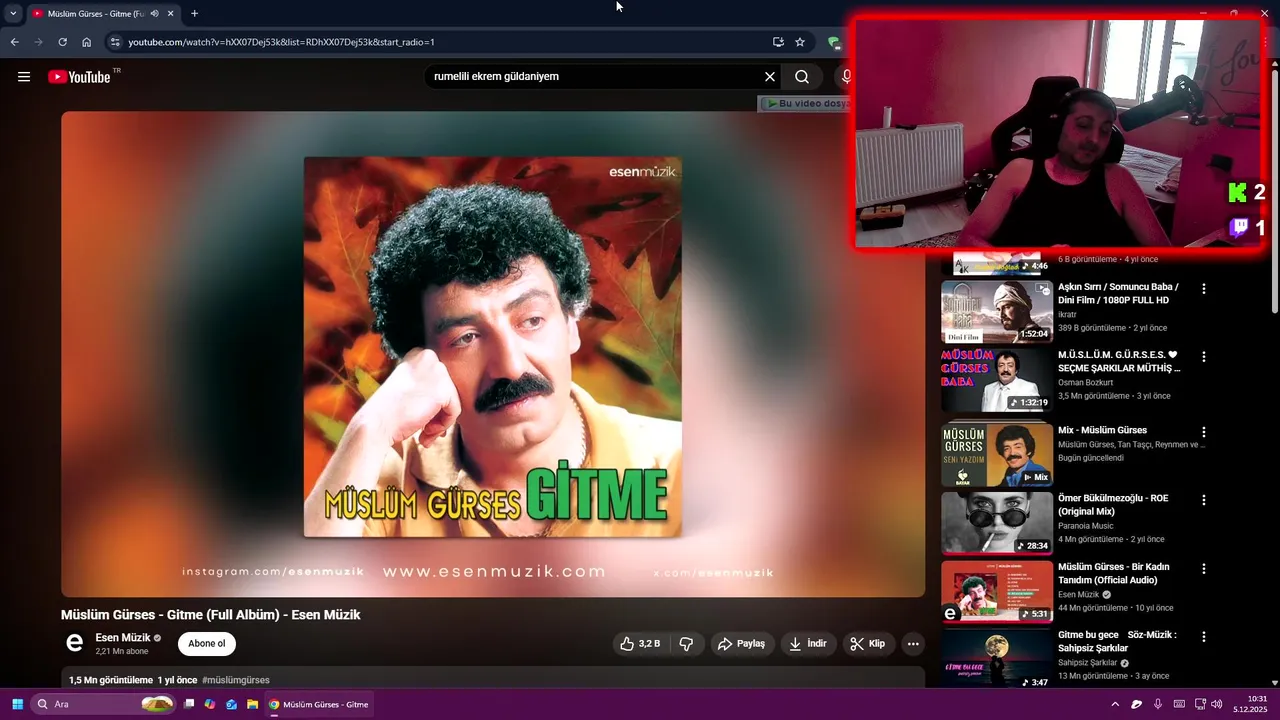Open File Explorer from taskbar
The width and height of the screenshot is (1280, 720).
252,704
